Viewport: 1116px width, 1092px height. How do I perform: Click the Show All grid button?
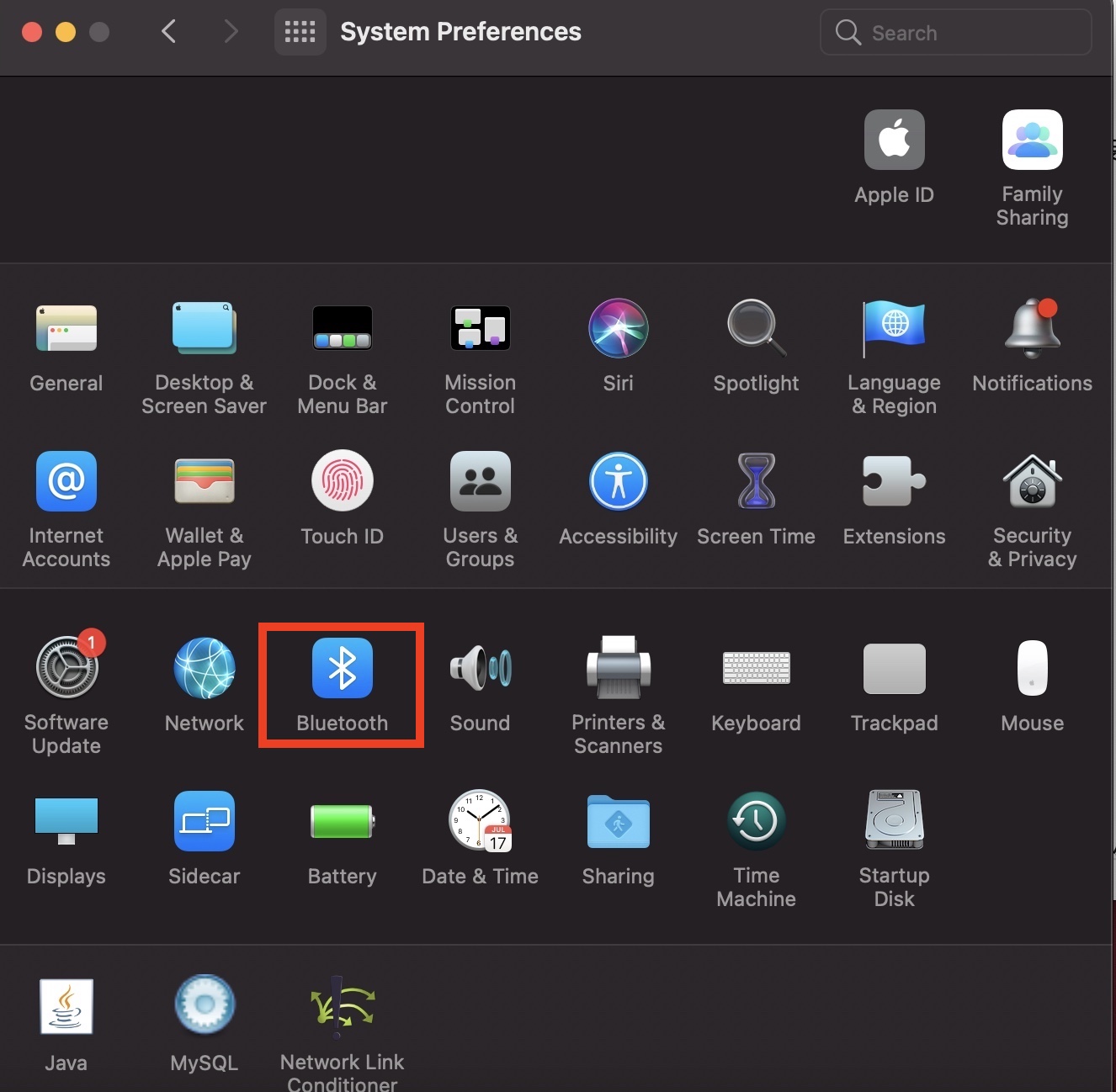(x=300, y=32)
